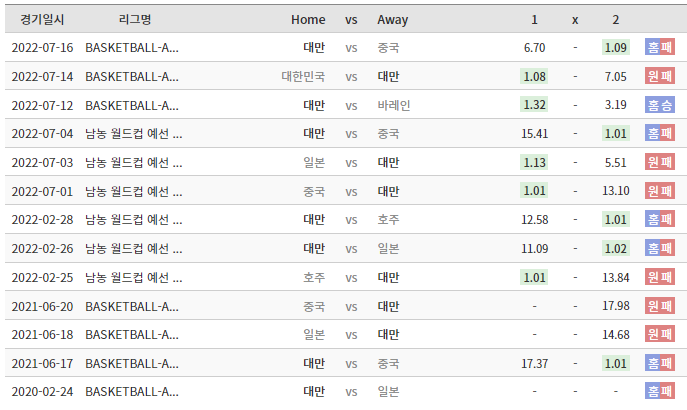Click the 13.84 away odds value
The width and height of the screenshot is (687, 410).
click(616, 277)
